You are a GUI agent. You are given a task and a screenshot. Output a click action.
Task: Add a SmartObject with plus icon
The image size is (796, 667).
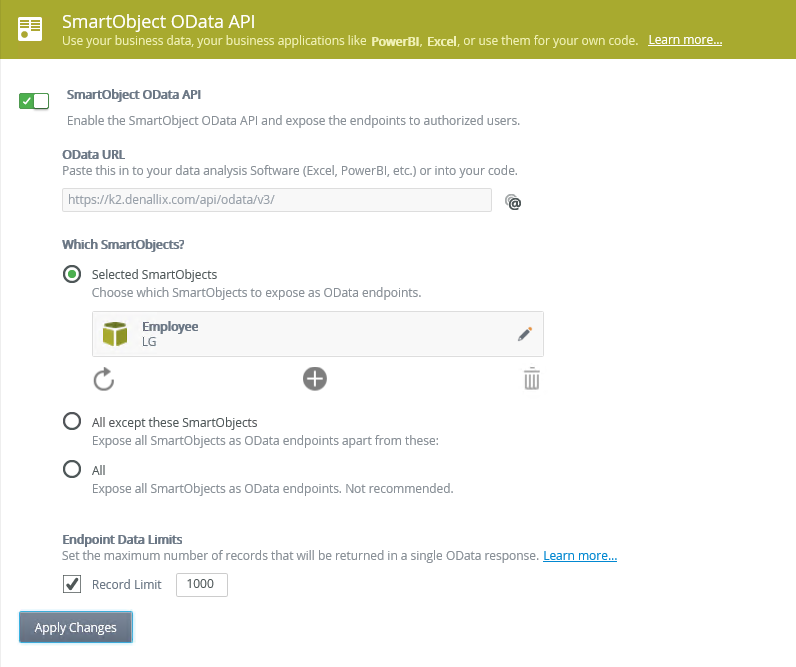tap(315, 378)
